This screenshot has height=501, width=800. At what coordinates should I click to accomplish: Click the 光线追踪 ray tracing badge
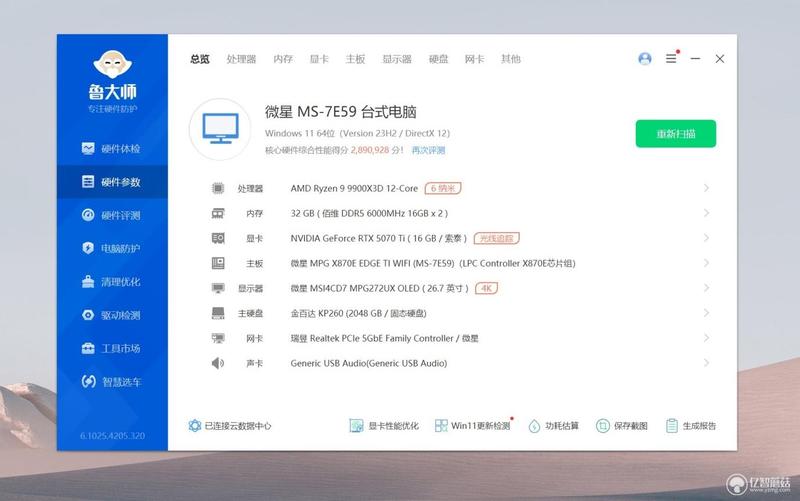496,238
